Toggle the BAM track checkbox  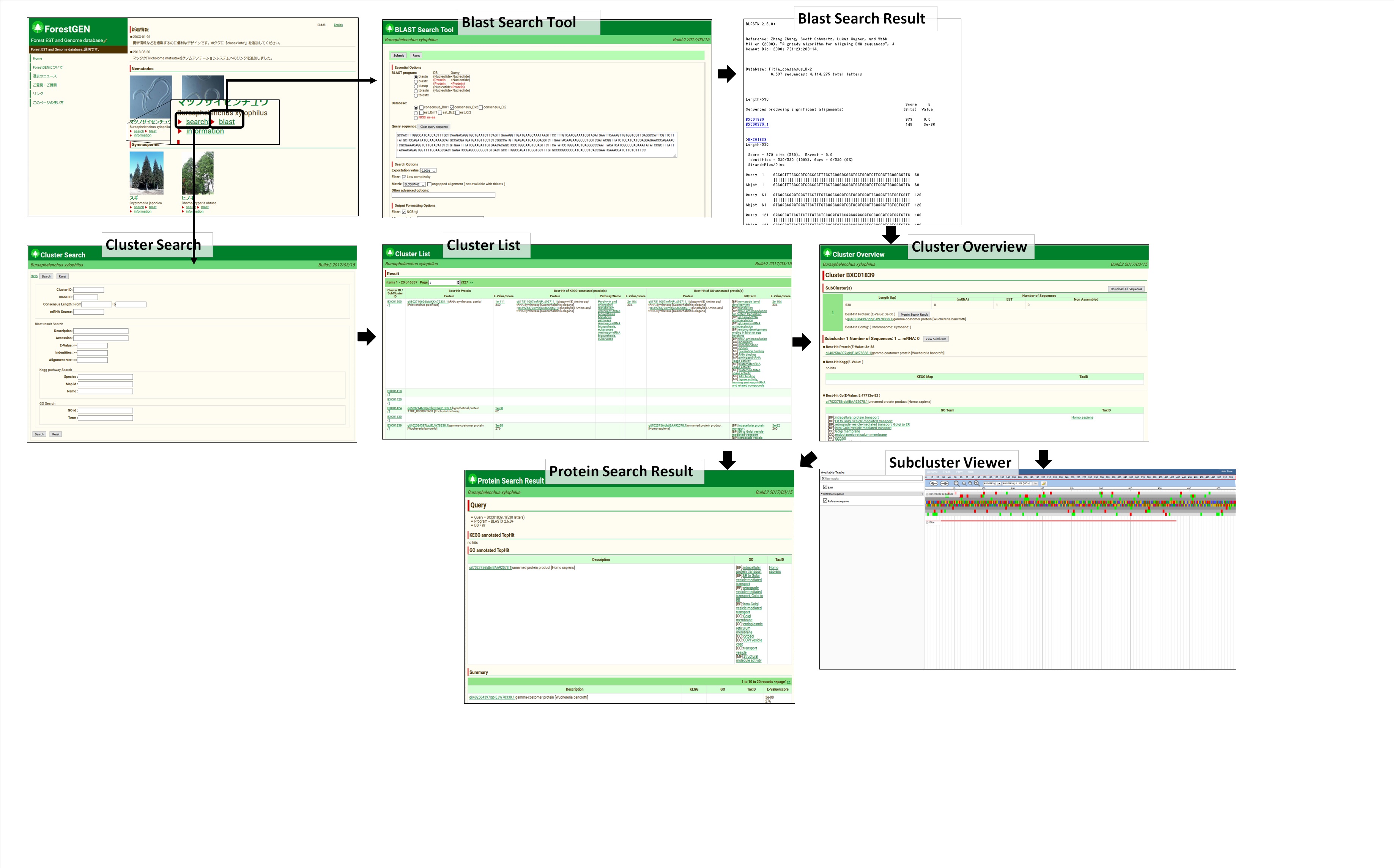tap(825, 487)
